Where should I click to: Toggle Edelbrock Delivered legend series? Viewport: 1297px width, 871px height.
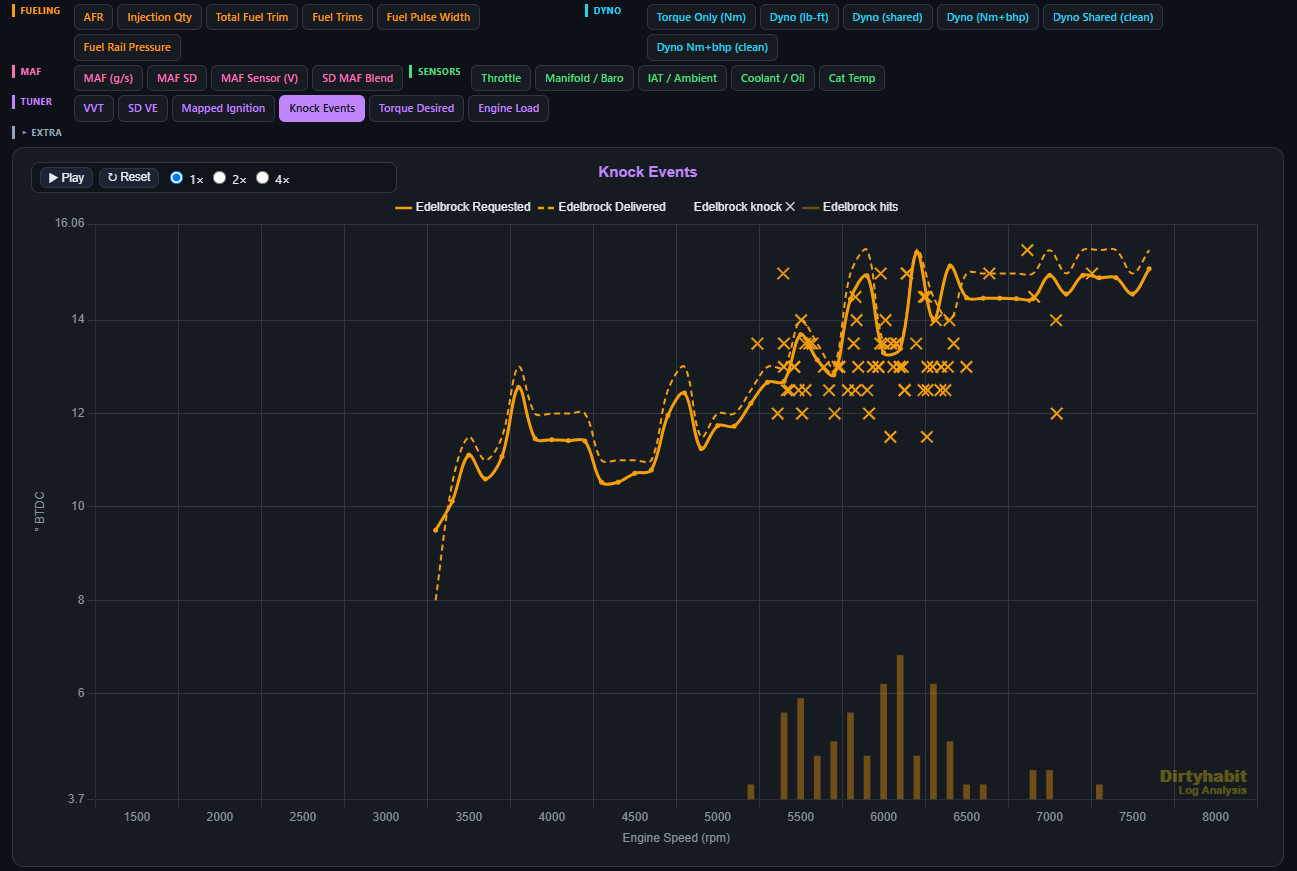pyautogui.click(x=602, y=207)
